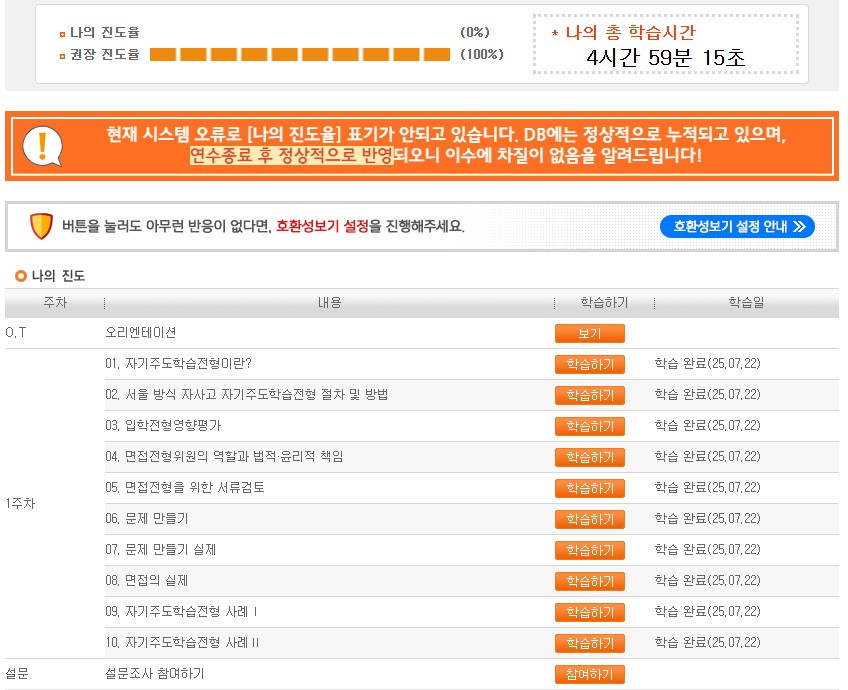
Task: Click the shield icon in compatibility notice
Action: pos(41,226)
